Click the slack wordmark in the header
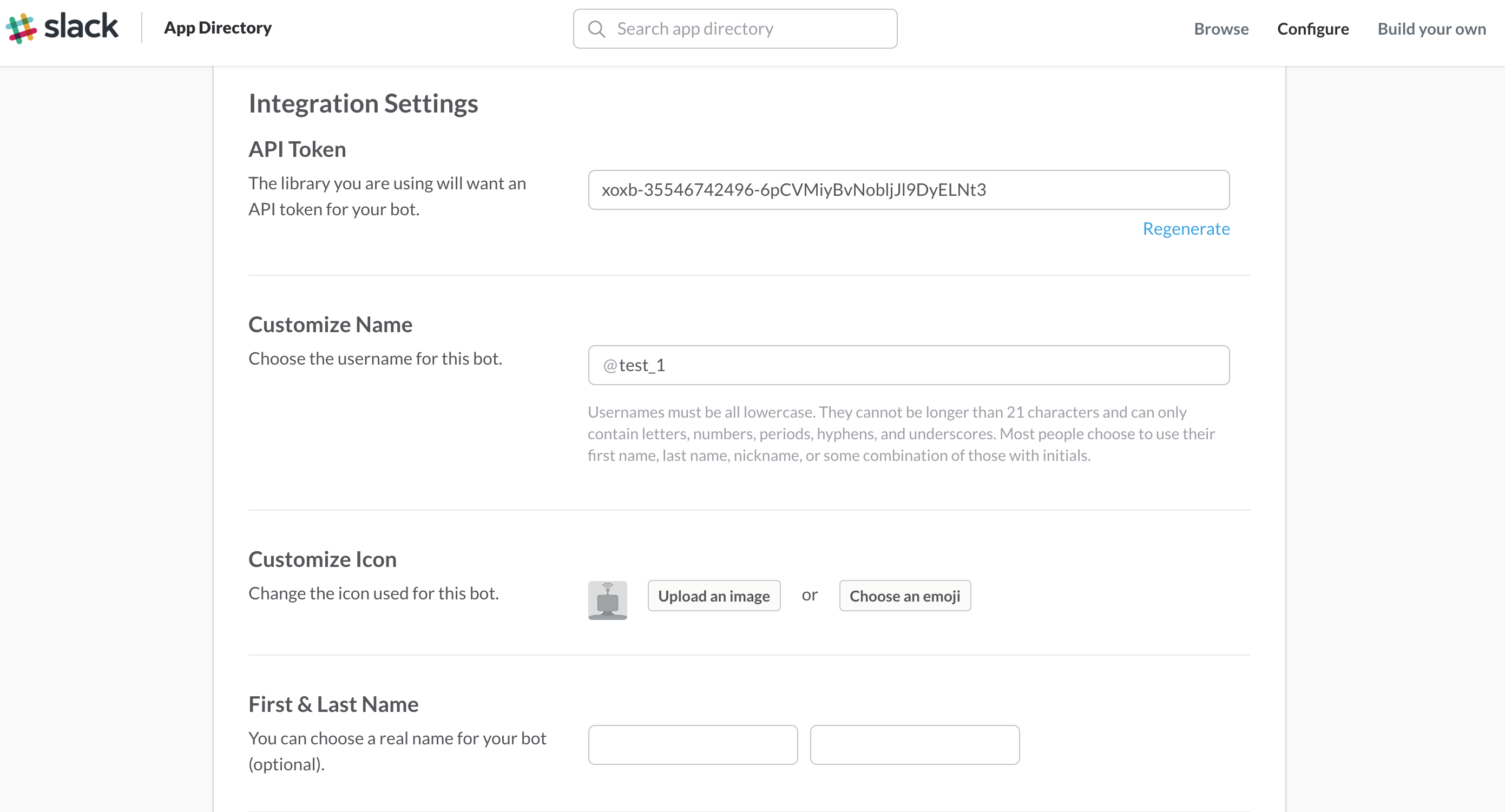This screenshot has height=812, width=1505. (81, 27)
